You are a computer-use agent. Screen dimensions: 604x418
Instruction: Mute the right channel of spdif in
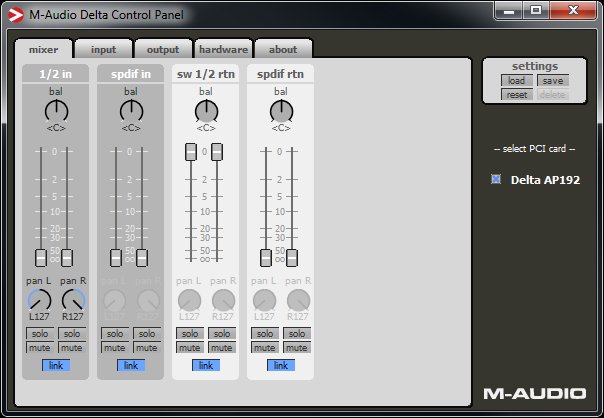[x=147, y=347]
